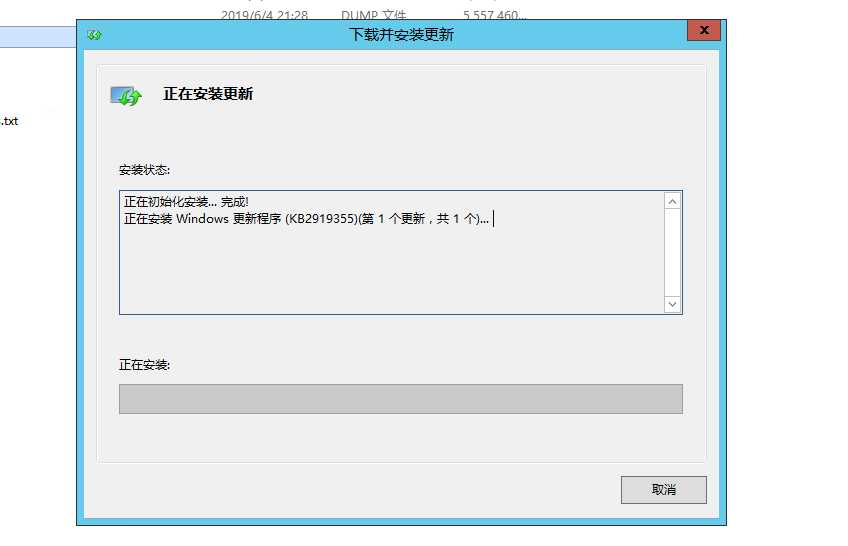Click the 正在安装: label
848x546 pixels.
pyautogui.click(x=144, y=365)
